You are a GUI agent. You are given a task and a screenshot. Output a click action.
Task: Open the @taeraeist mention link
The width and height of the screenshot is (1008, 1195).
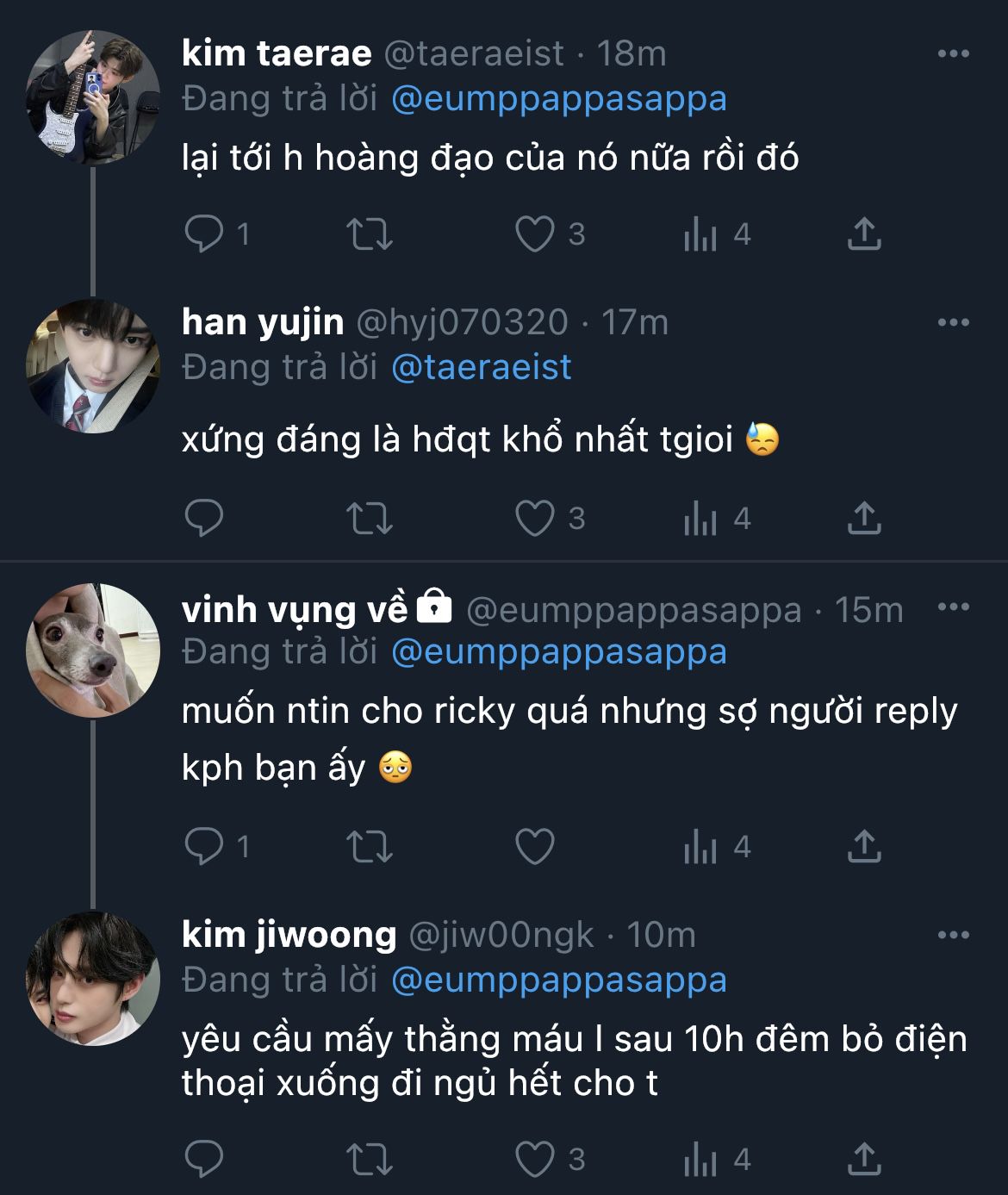pos(481,368)
